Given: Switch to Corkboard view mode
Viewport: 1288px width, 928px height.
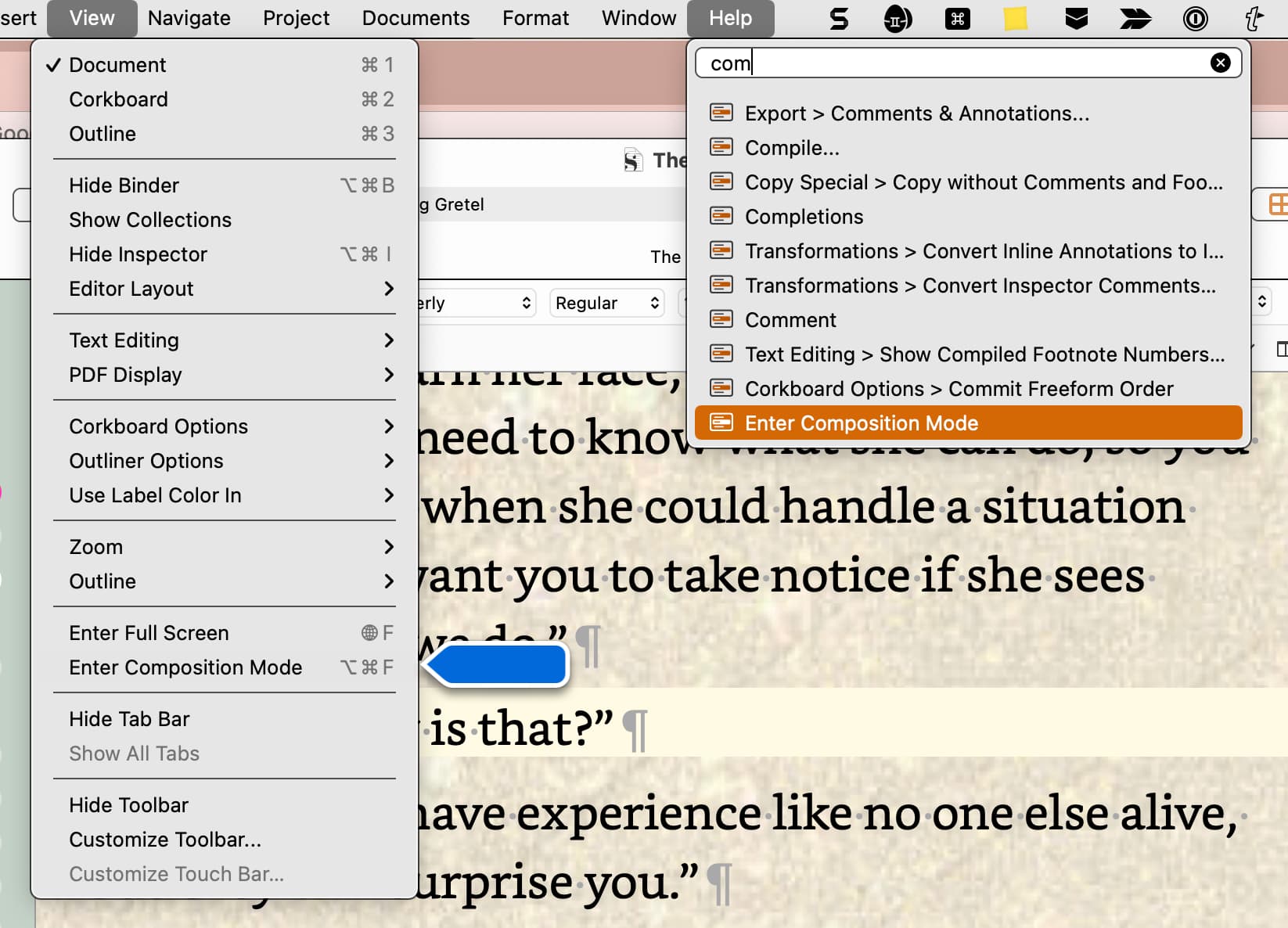Looking at the screenshot, I should [x=224, y=99].
